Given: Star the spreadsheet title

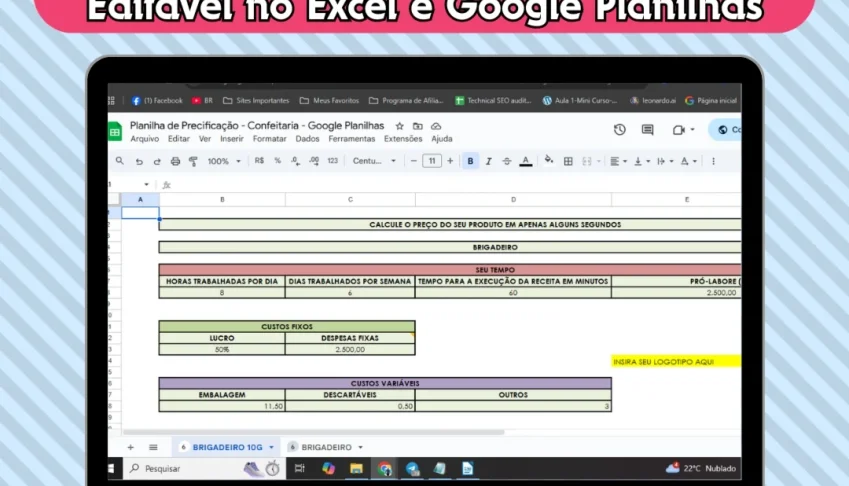Looking at the screenshot, I should coord(400,126).
